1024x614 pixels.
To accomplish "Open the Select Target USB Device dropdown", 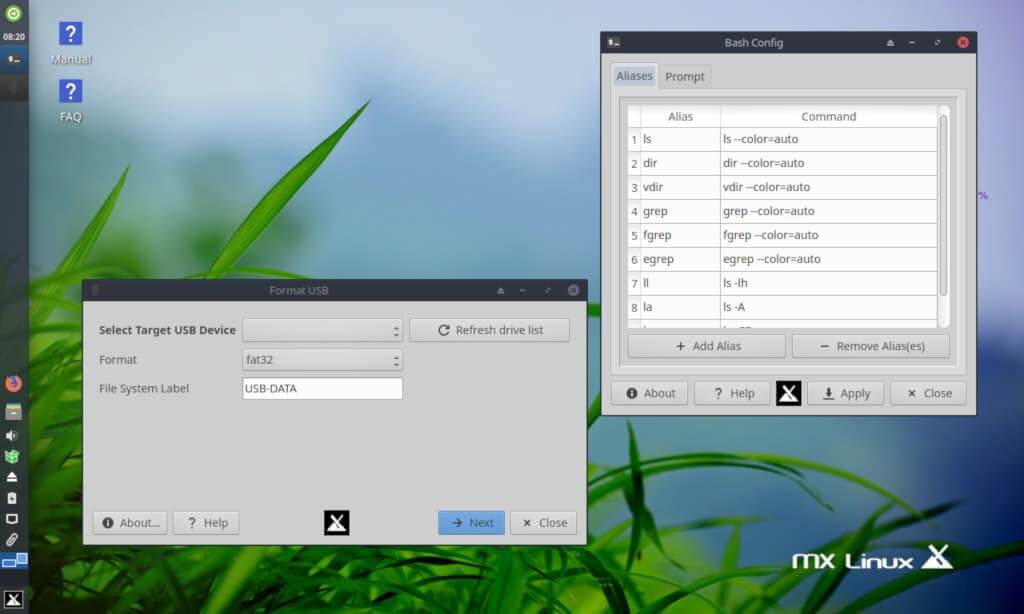I will point(322,329).
